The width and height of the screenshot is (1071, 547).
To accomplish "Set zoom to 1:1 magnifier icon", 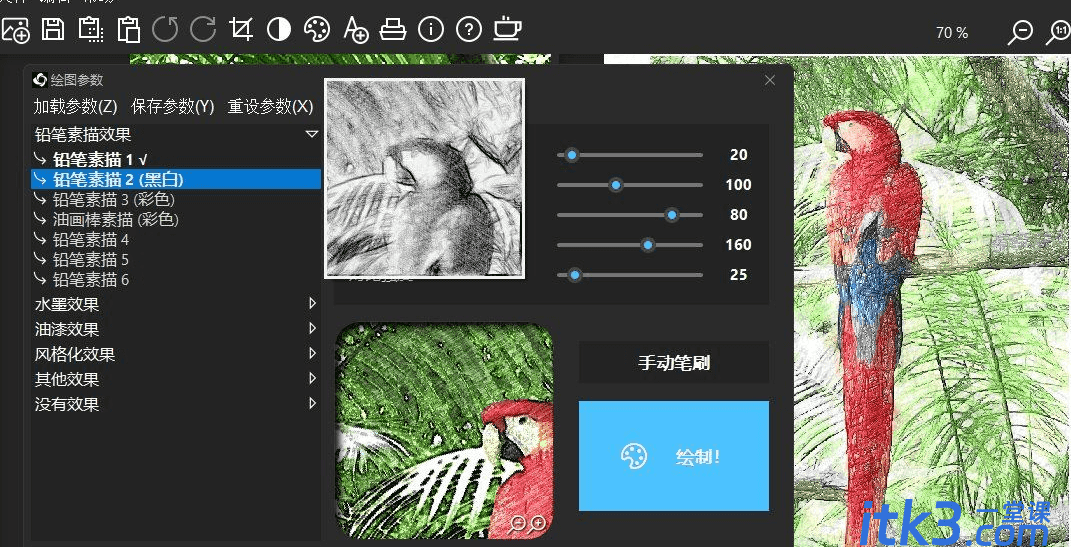I will click(1059, 32).
